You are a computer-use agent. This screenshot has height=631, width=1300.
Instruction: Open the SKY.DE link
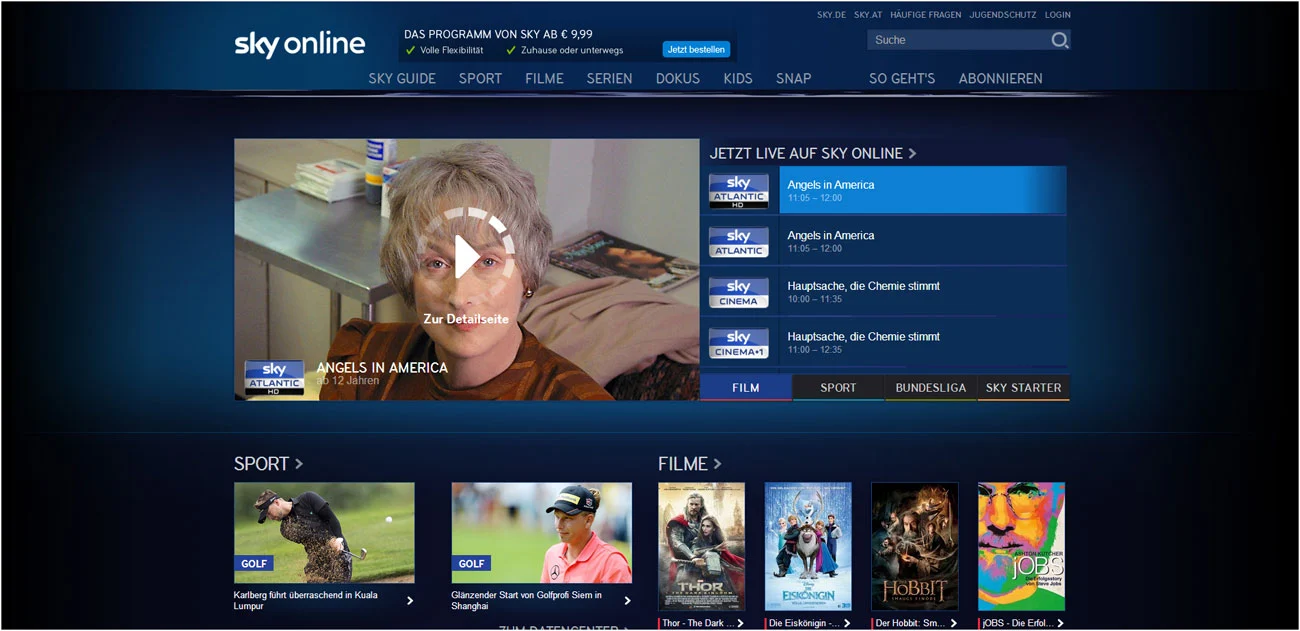[x=831, y=15]
